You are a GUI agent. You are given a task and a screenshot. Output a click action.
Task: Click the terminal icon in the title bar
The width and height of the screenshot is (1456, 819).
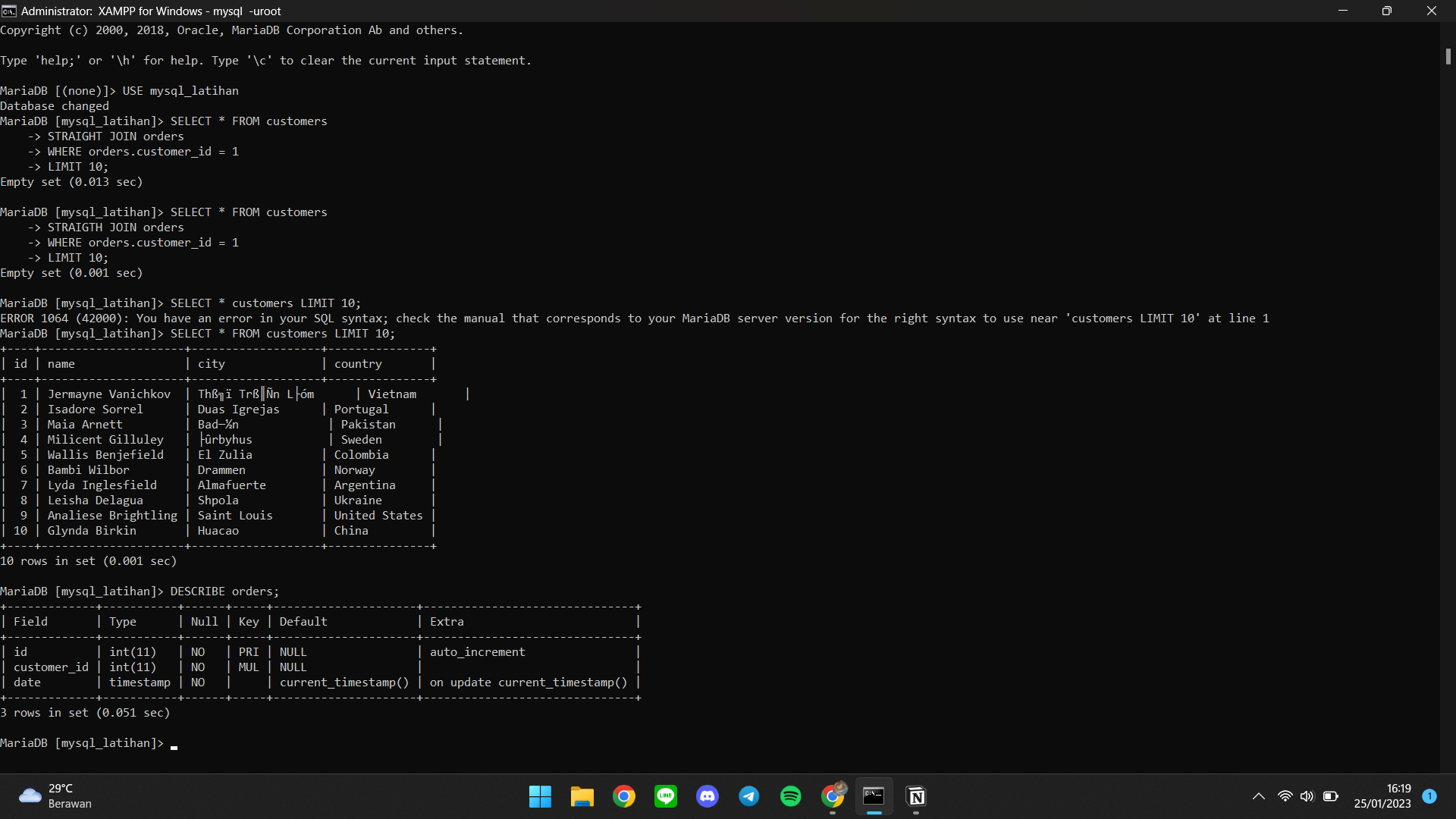[9, 11]
